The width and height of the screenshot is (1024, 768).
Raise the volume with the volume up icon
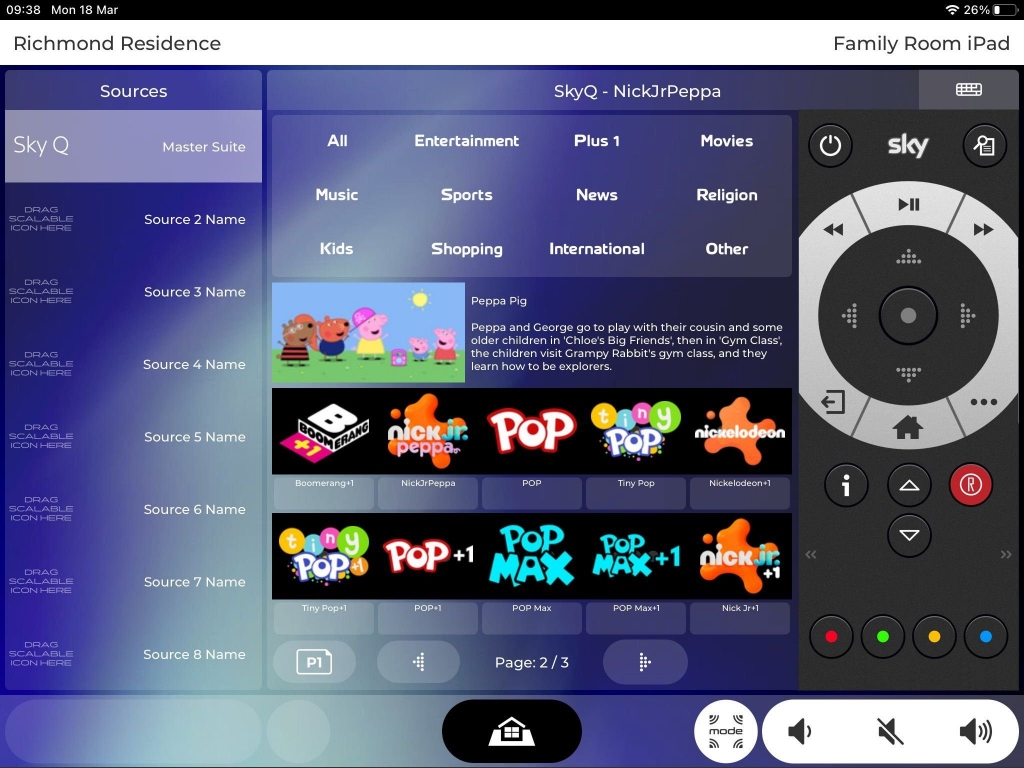click(x=975, y=732)
